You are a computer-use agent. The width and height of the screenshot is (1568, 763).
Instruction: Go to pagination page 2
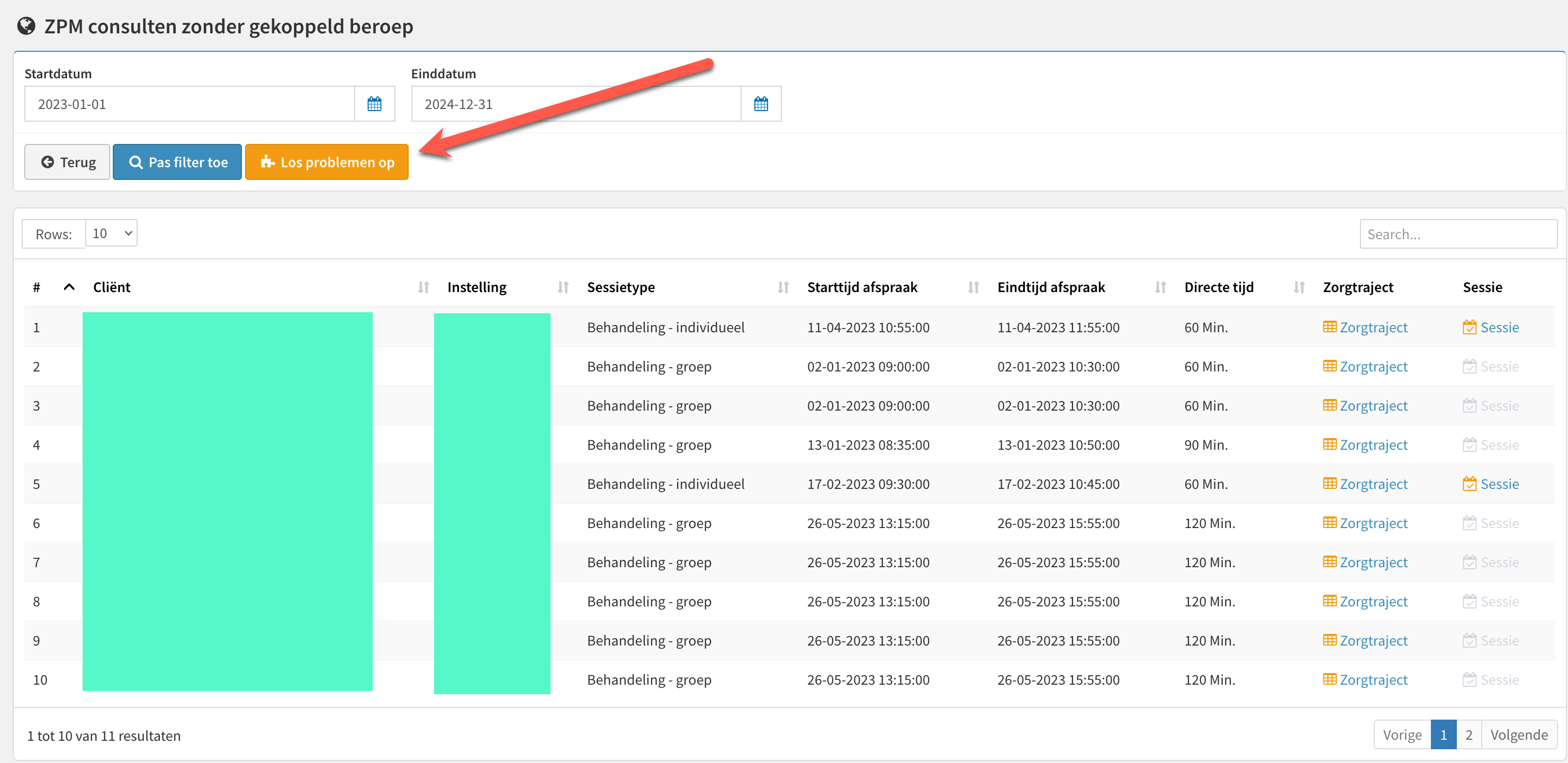(1469, 734)
